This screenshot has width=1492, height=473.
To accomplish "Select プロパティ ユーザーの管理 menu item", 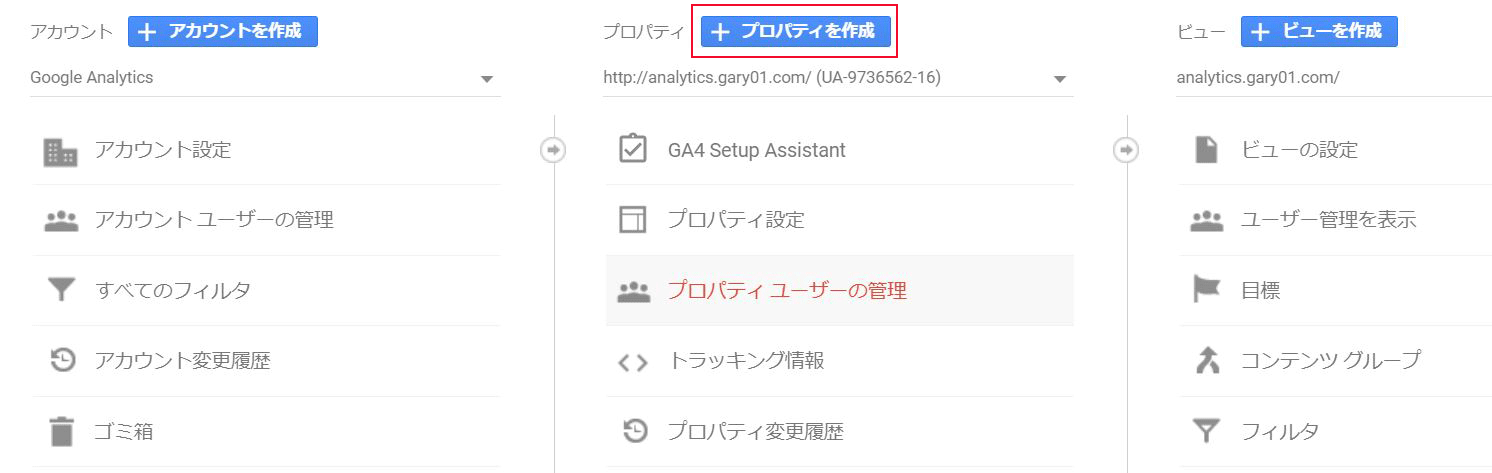I will (787, 291).
